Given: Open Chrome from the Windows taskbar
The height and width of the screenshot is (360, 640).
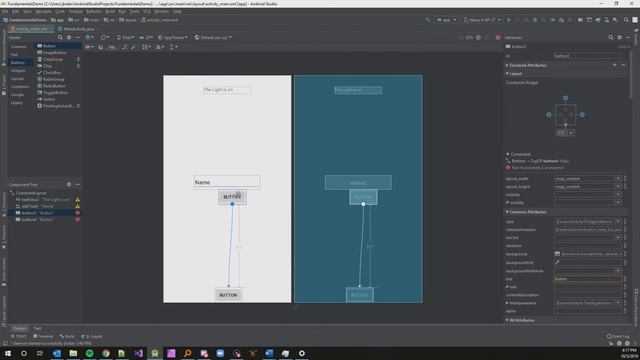Looking at the screenshot, I should (x=106, y=353).
